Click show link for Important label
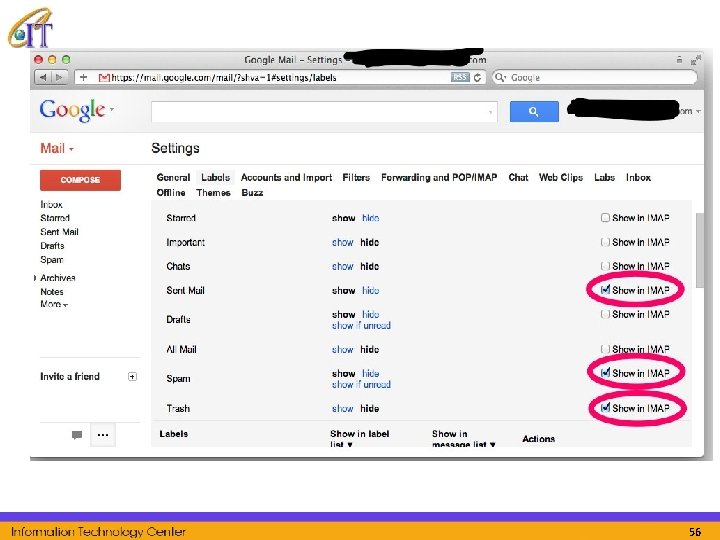 coord(343,242)
